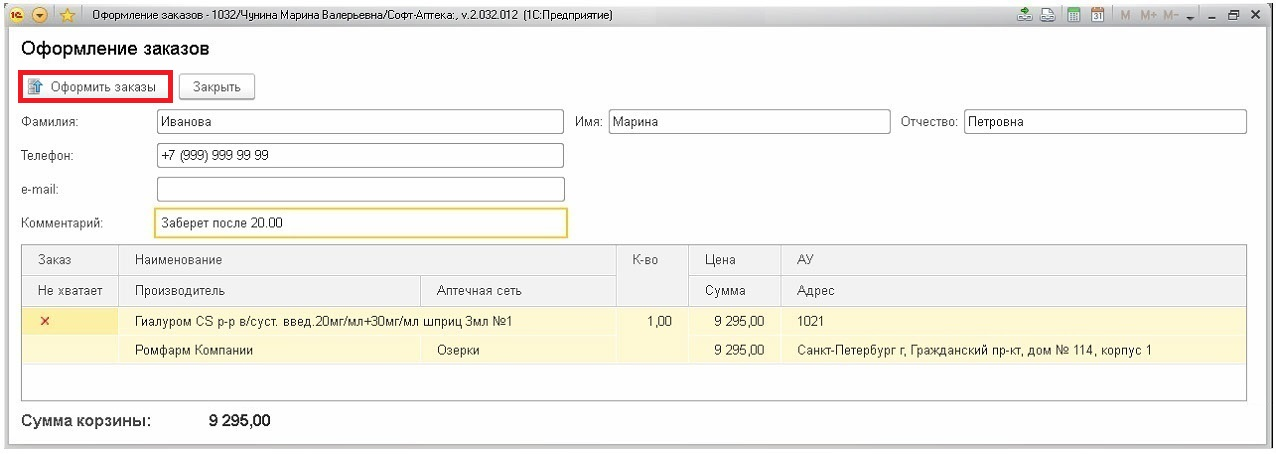Click the M memory button

point(1125,16)
